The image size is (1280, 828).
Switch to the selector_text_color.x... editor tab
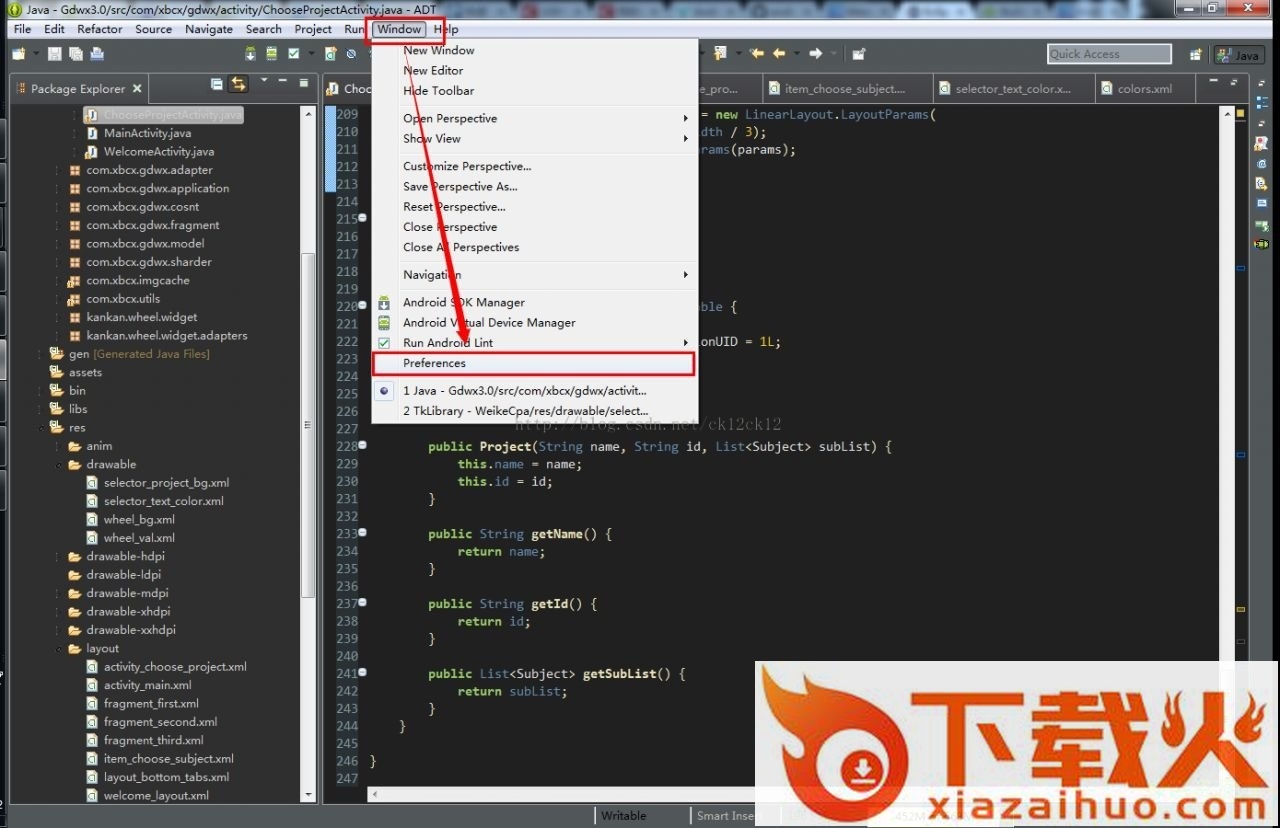1012,89
